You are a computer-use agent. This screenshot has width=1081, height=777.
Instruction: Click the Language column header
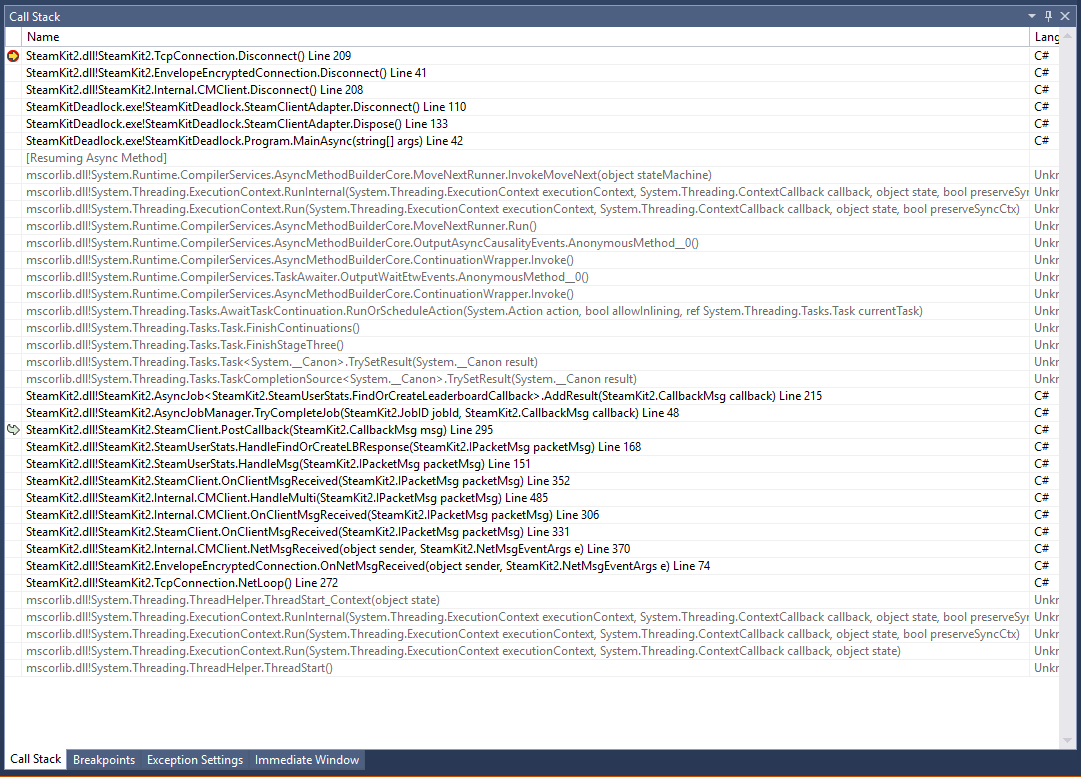(1046, 36)
